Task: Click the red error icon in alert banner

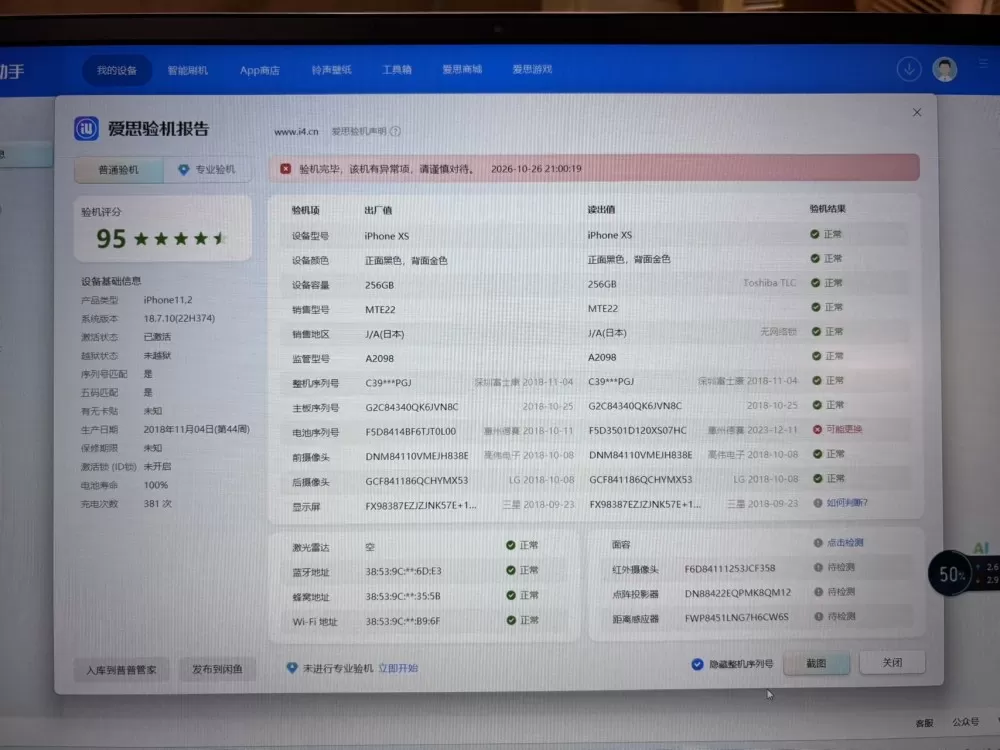Action: tap(286, 168)
